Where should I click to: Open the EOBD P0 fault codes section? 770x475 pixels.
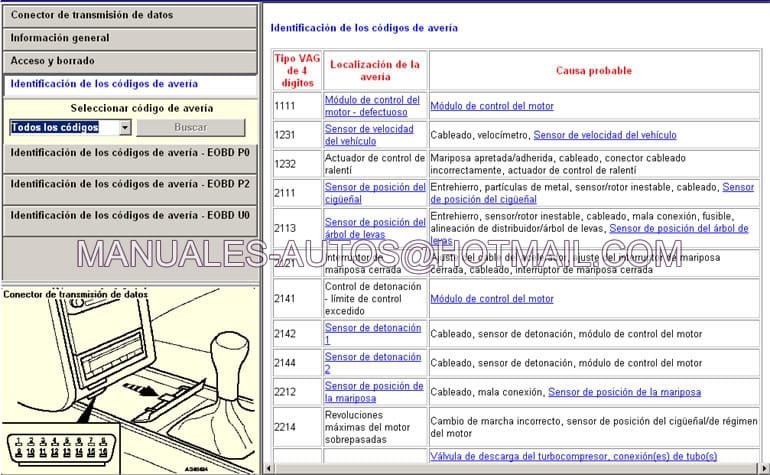click(x=130, y=158)
